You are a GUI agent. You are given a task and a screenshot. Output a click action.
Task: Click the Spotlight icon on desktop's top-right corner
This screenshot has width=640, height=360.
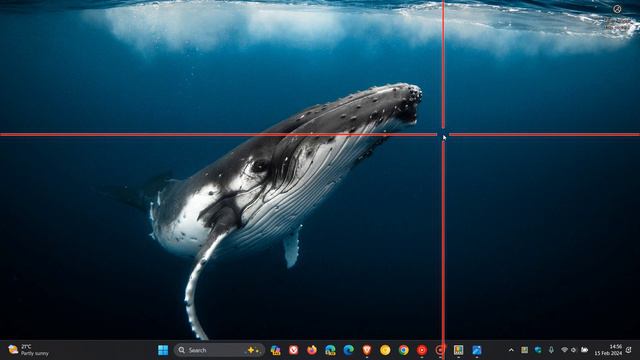pyautogui.click(x=617, y=9)
